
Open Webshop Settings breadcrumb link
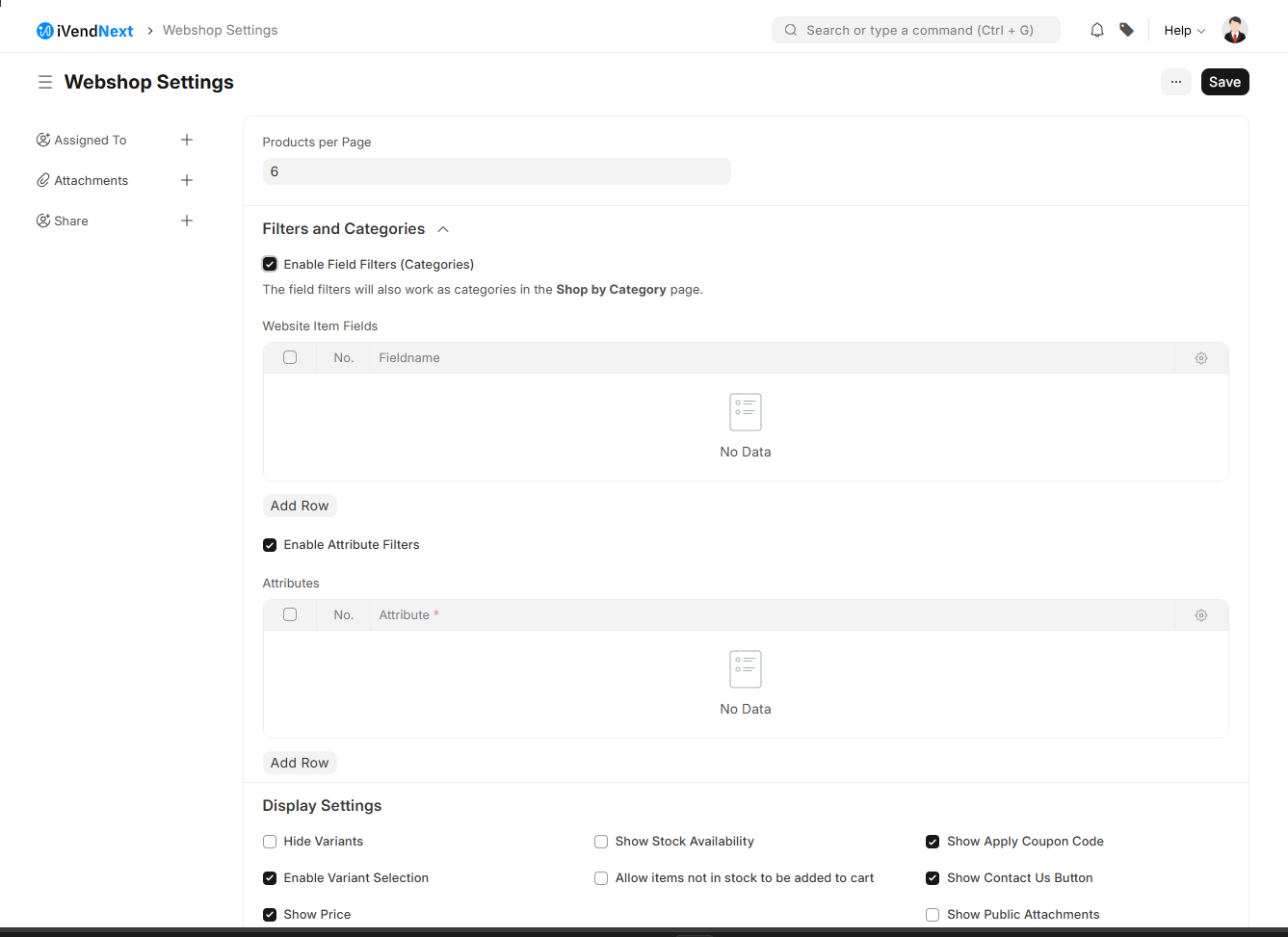click(221, 30)
